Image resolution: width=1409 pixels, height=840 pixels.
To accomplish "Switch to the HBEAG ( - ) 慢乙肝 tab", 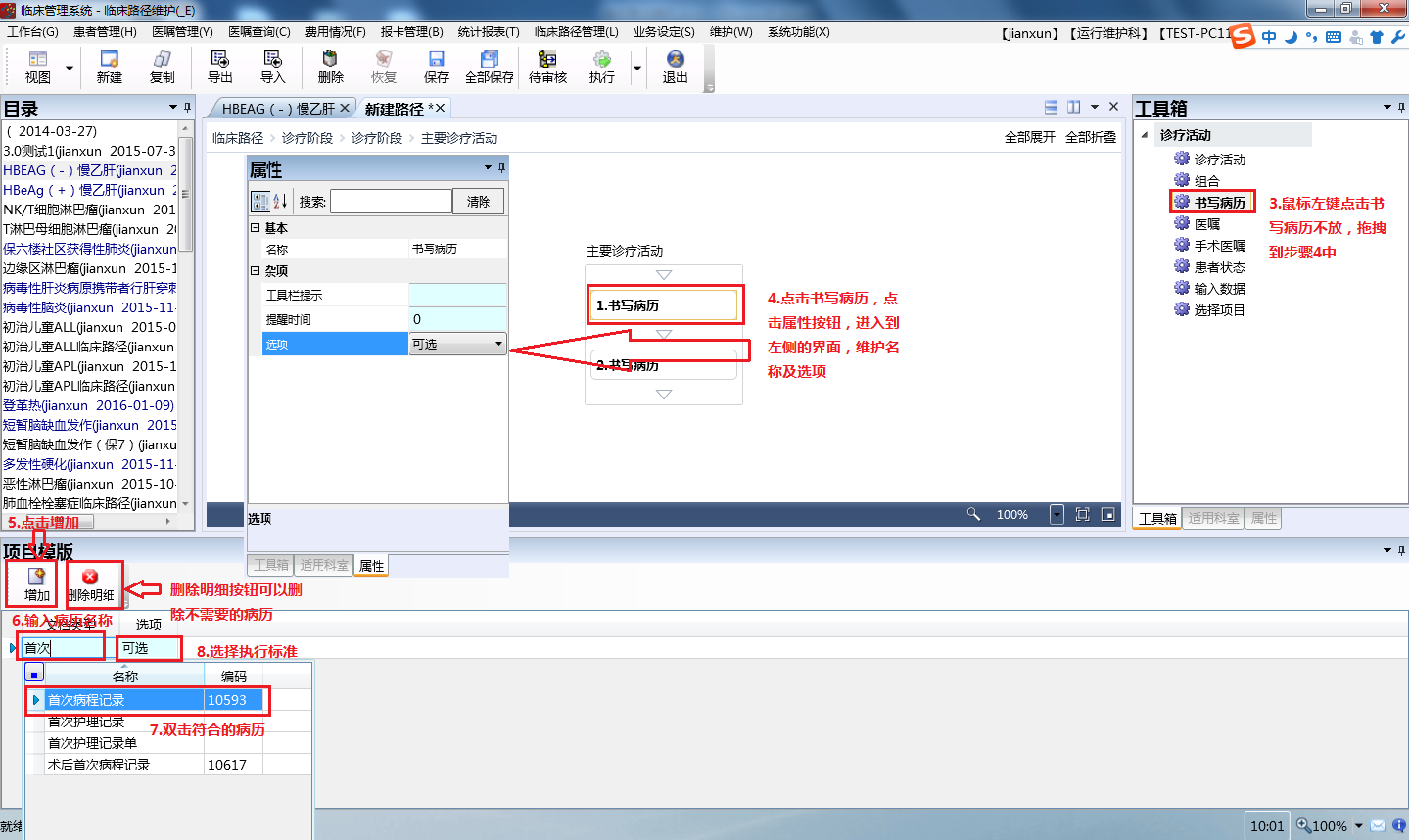I will tap(278, 109).
